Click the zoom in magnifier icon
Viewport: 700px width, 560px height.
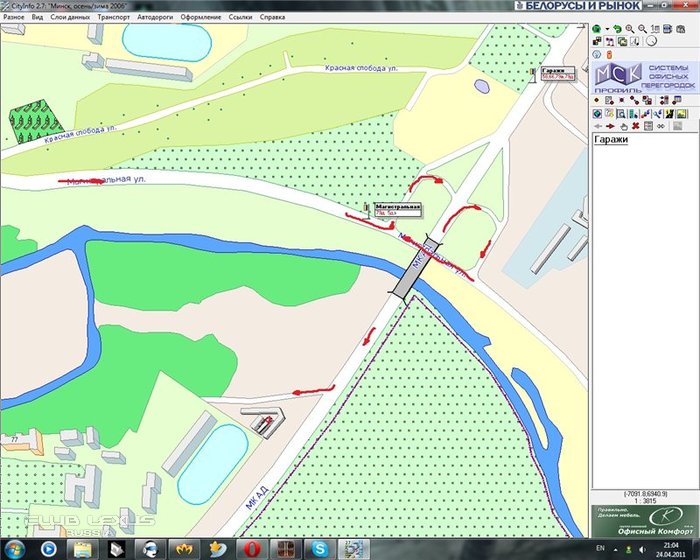[x=630, y=28]
